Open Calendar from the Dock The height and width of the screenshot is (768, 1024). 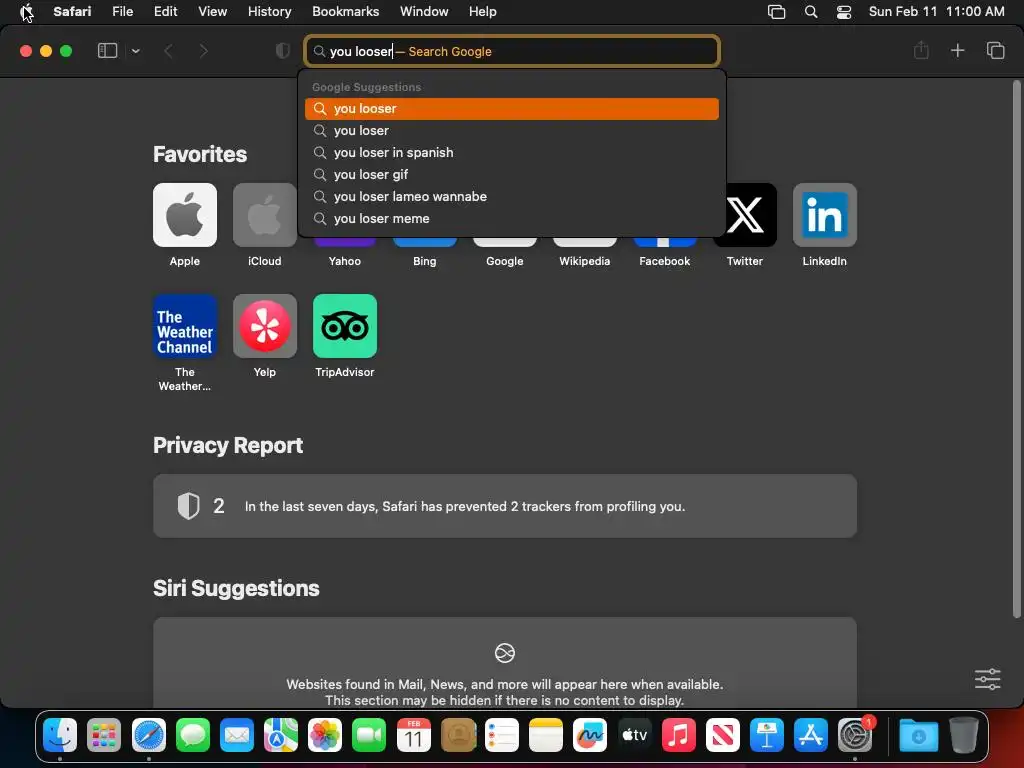[x=413, y=735]
